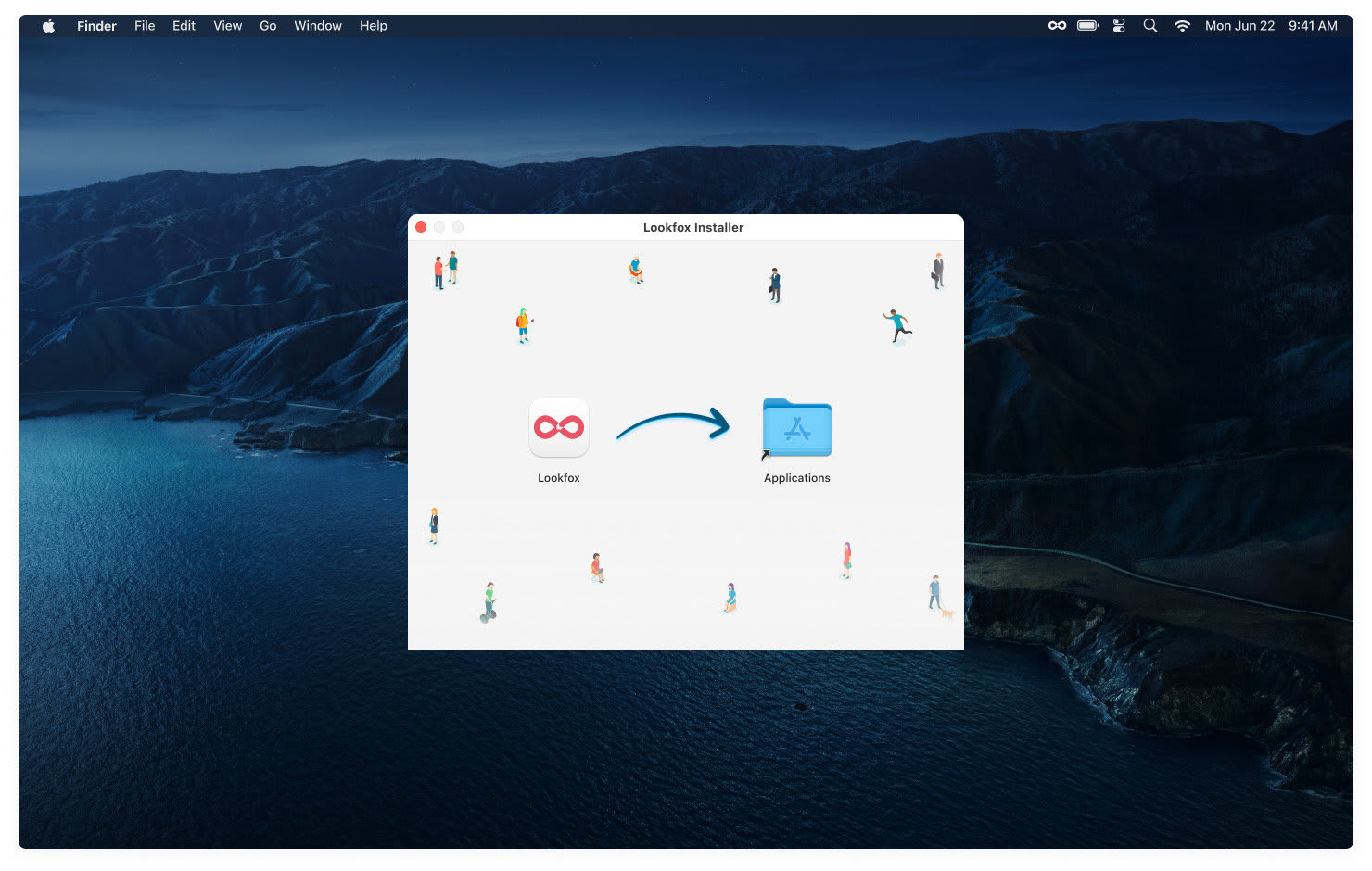
Task: Open the Wi-Fi status menu
Action: pos(1182,26)
